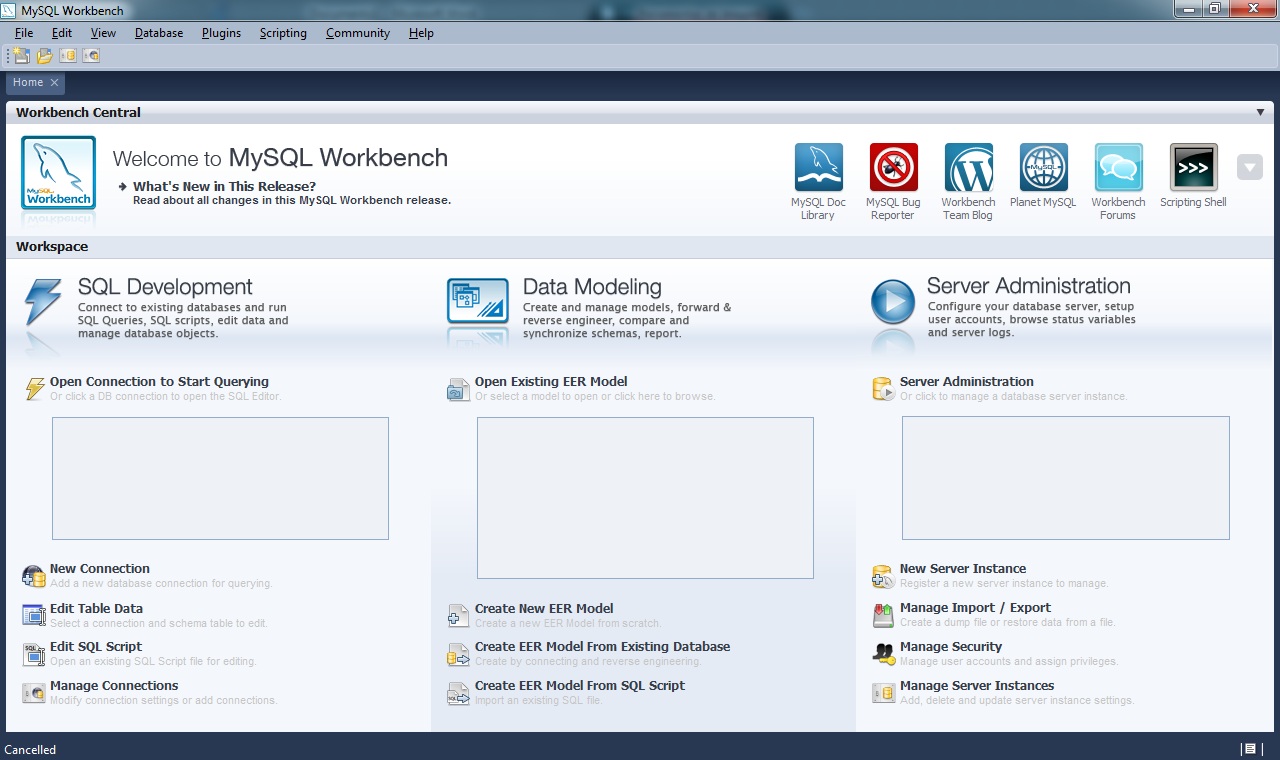Click the Create New EER Model icon
Image resolution: width=1280 pixels, height=760 pixels.
458,615
